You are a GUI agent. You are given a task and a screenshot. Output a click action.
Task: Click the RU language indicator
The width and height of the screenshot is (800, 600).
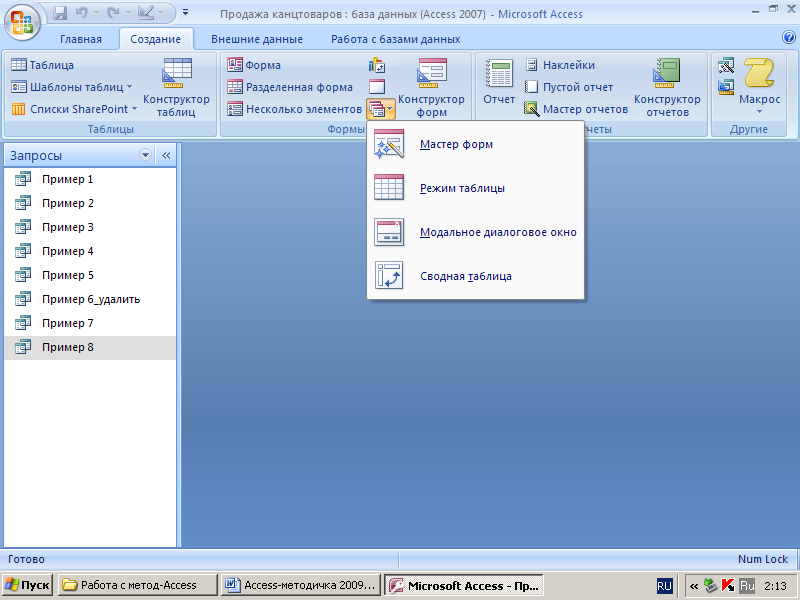[x=664, y=586]
